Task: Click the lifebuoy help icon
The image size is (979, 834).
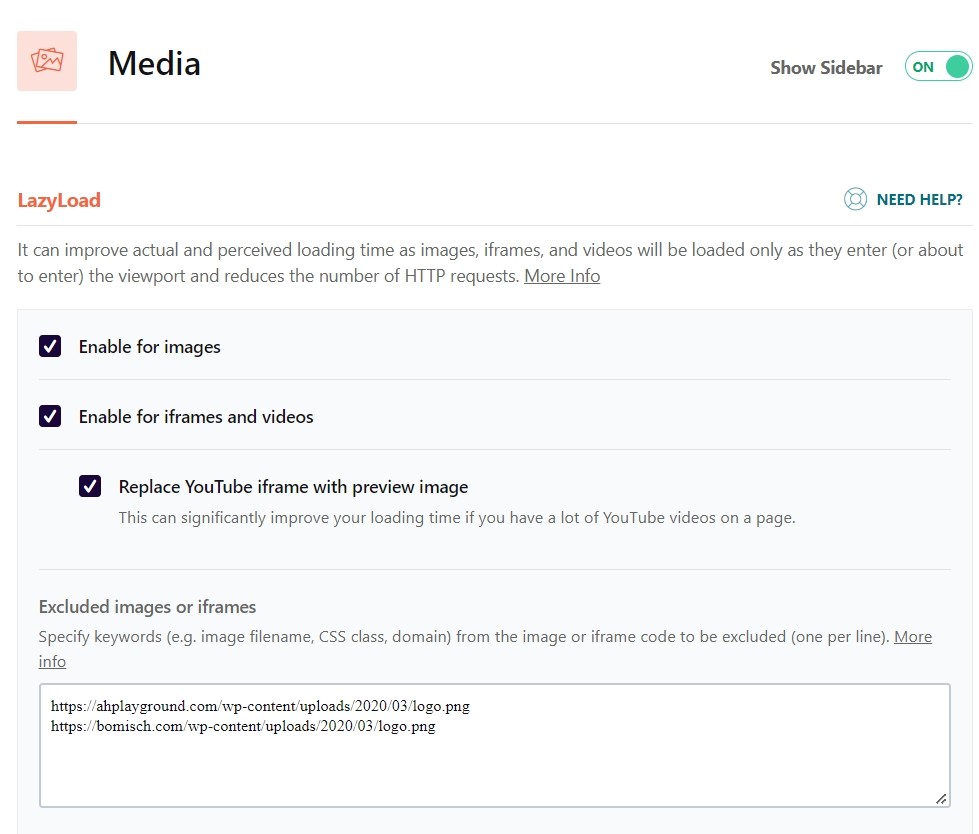Action: pos(855,200)
